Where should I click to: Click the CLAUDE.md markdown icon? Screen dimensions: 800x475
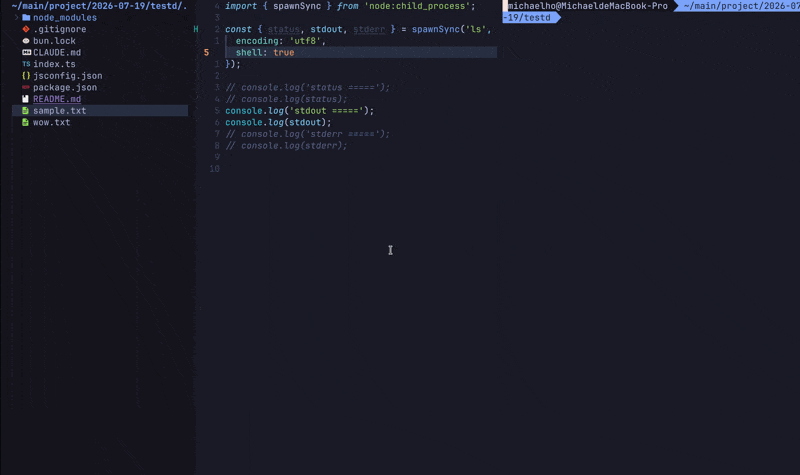(x=27, y=53)
